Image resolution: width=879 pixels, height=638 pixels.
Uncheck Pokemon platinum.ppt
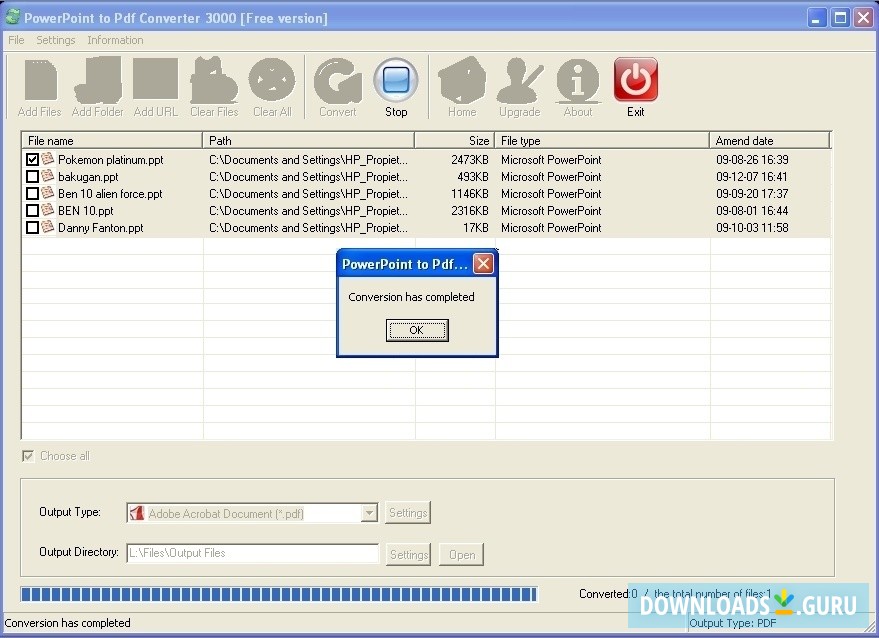(x=30, y=159)
